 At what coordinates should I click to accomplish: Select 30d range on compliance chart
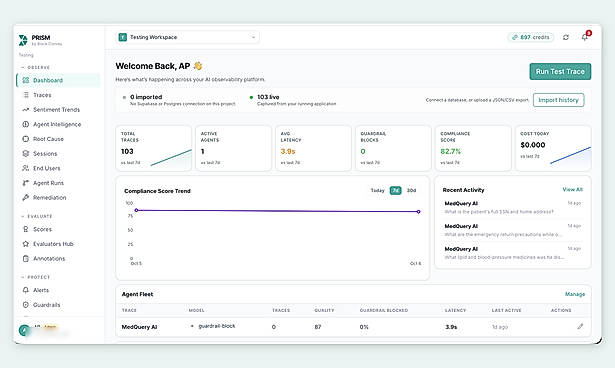click(x=411, y=190)
